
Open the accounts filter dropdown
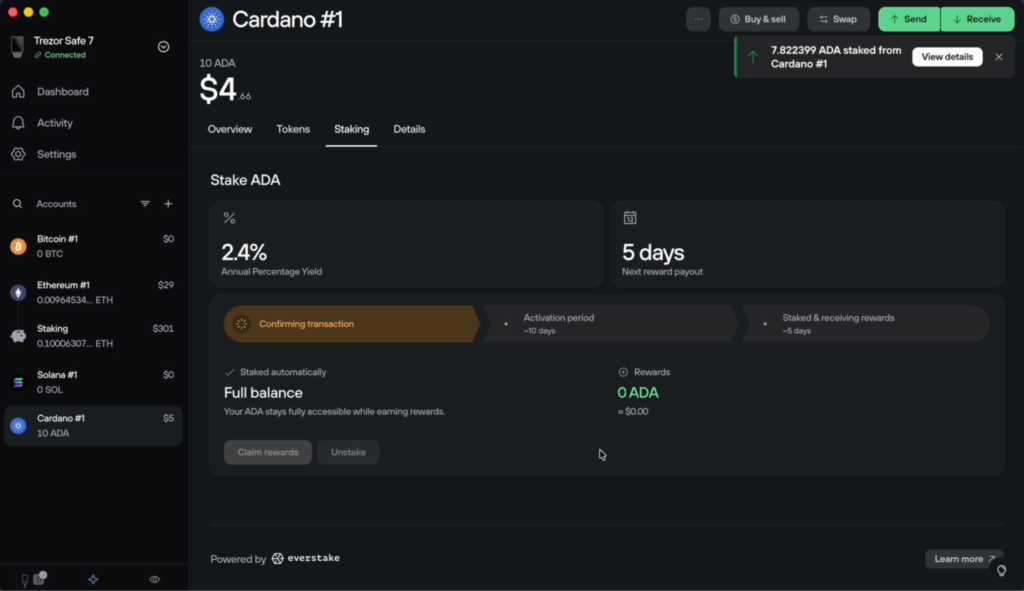[x=145, y=204]
